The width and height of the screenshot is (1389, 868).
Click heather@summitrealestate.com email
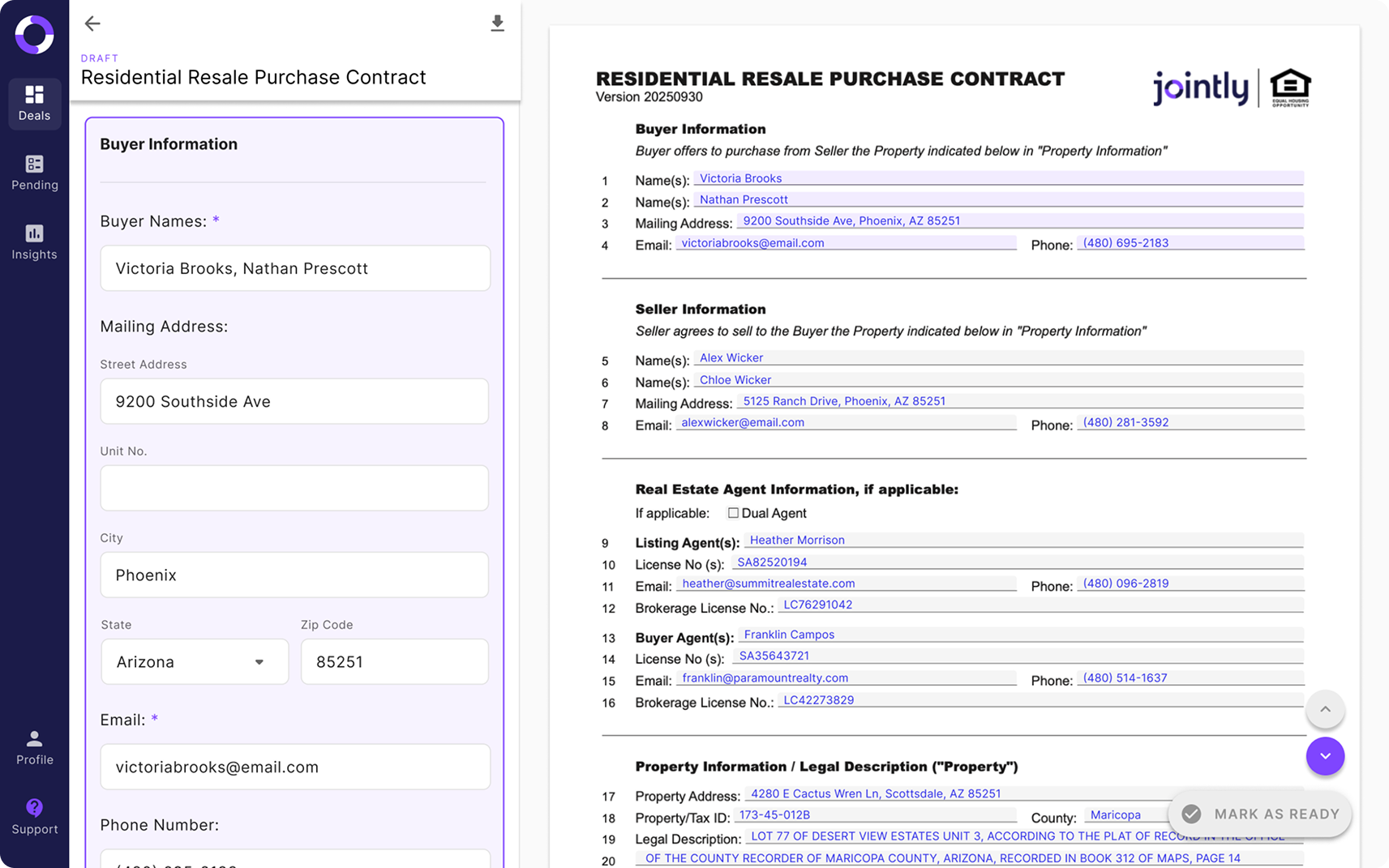768,583
